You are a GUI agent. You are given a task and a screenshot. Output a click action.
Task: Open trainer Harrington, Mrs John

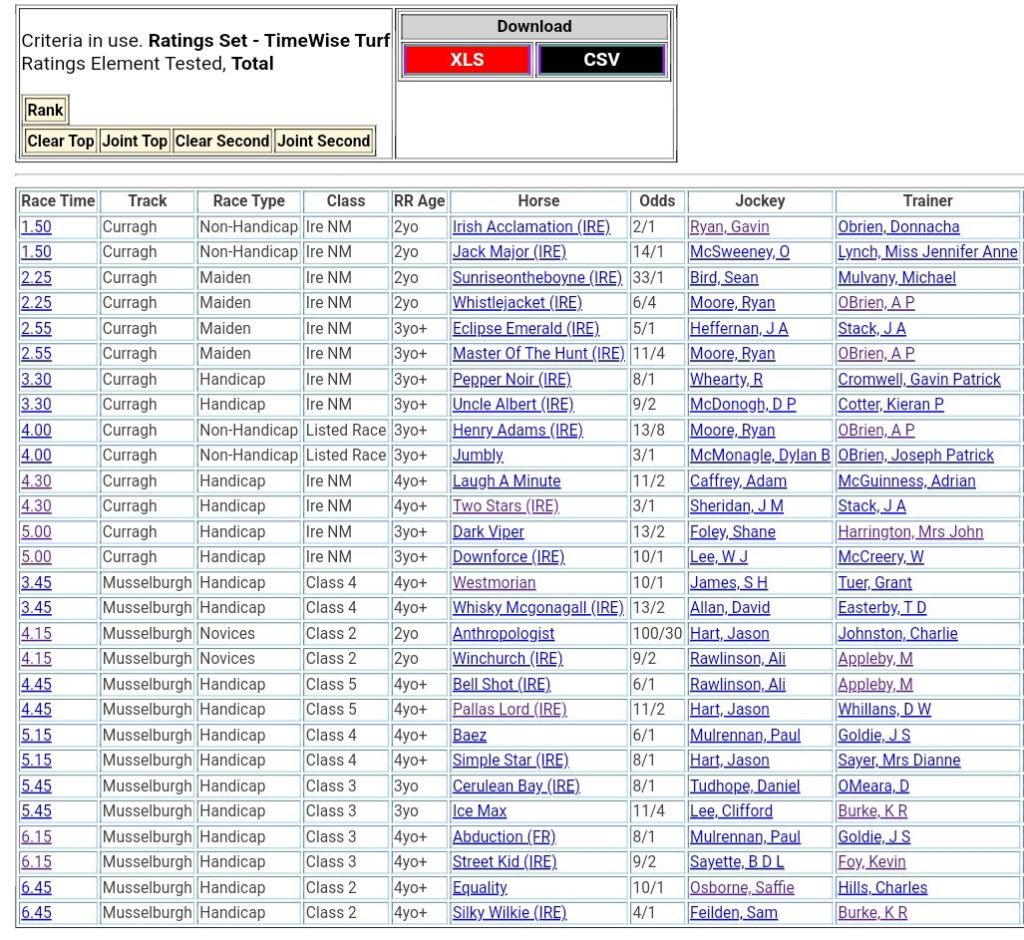[x=910, y=532]
